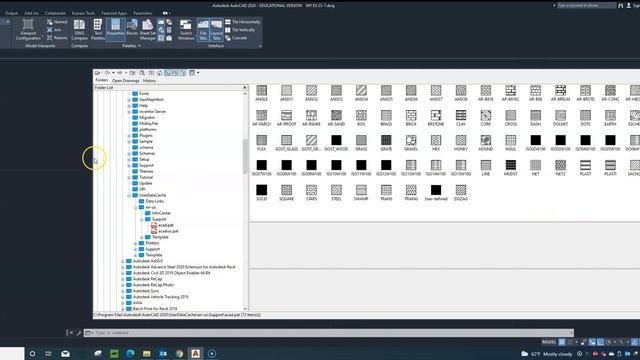Expand the Plugins folder node

[x=129, y=136]
